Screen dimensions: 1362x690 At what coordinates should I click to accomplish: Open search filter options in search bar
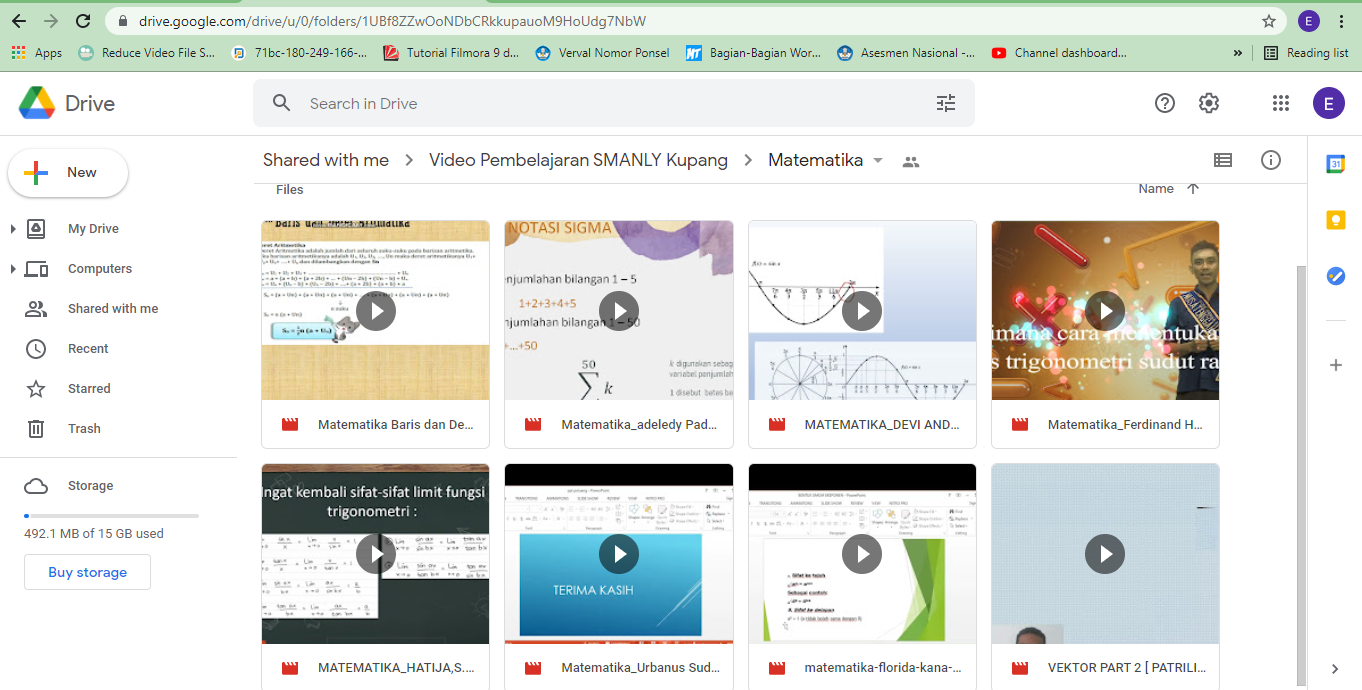coord(945,103)
